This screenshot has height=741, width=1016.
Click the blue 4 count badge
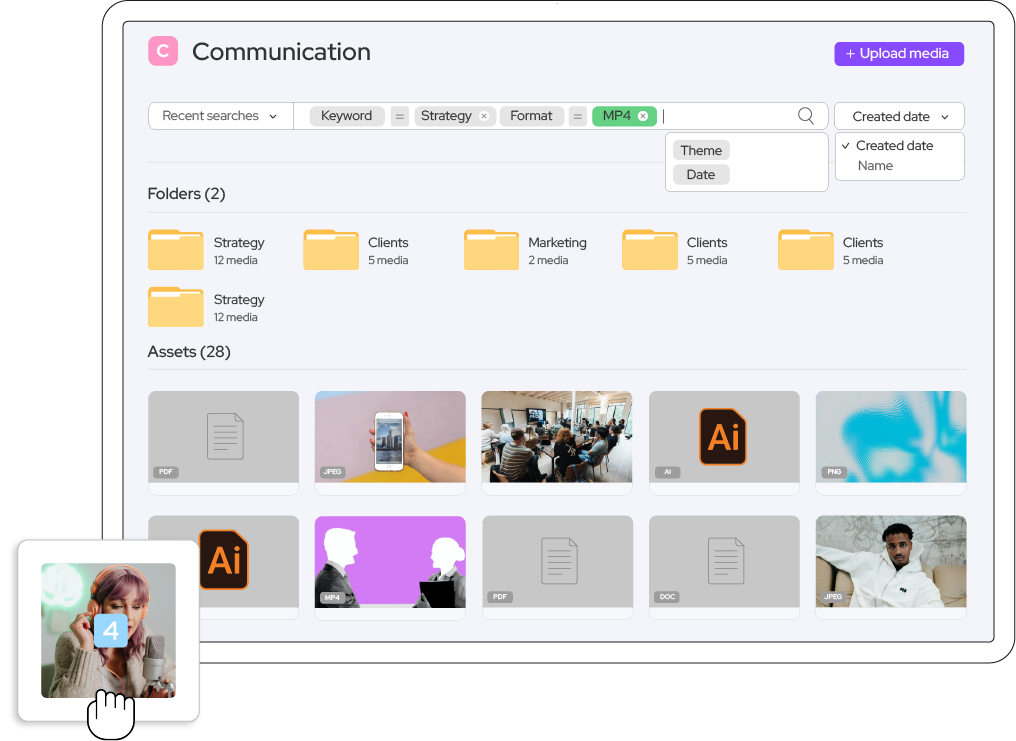pyautogui.click(x=111, y=630)
